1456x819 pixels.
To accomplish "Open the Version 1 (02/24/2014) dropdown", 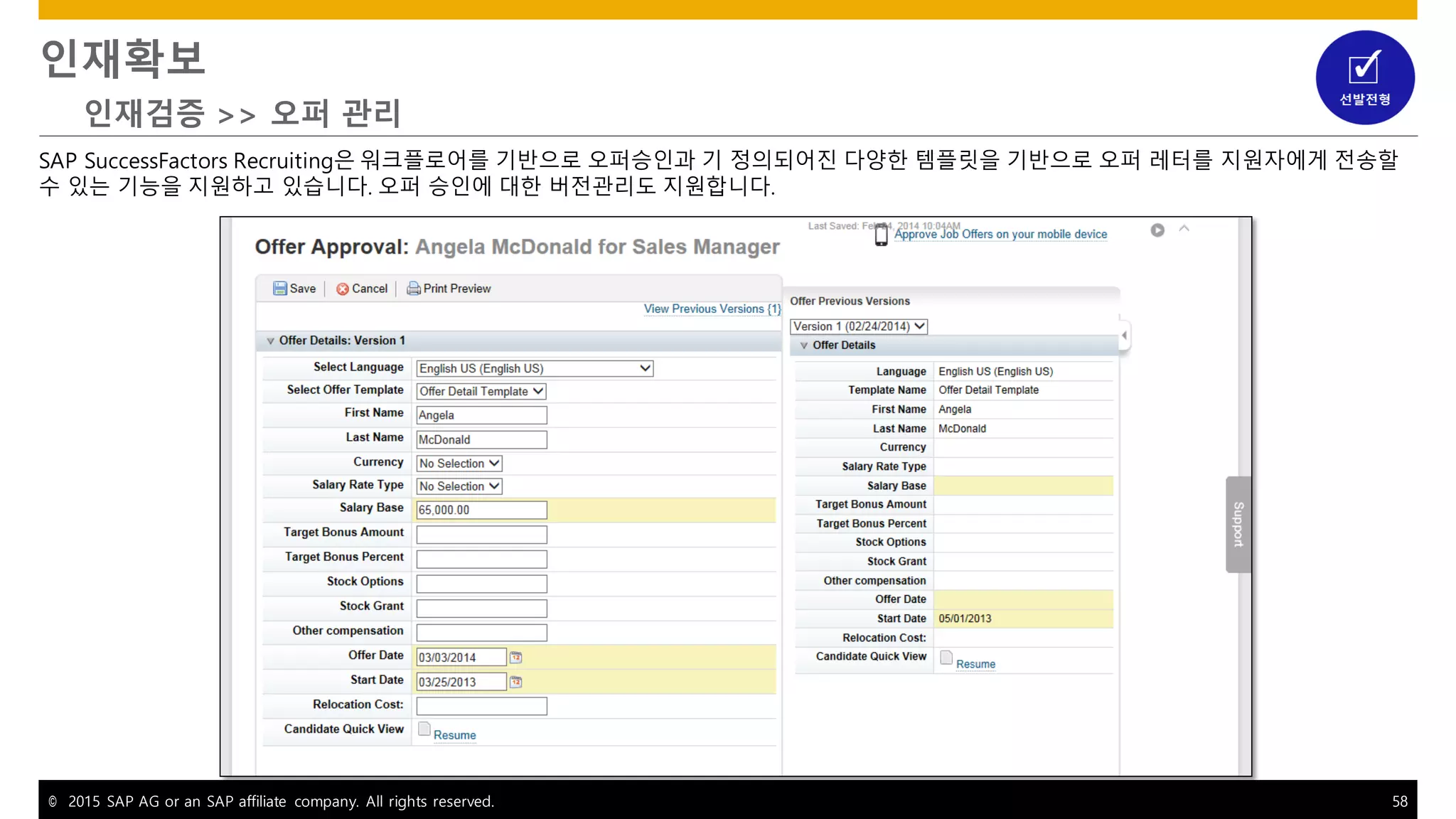I will click(859, 326).
